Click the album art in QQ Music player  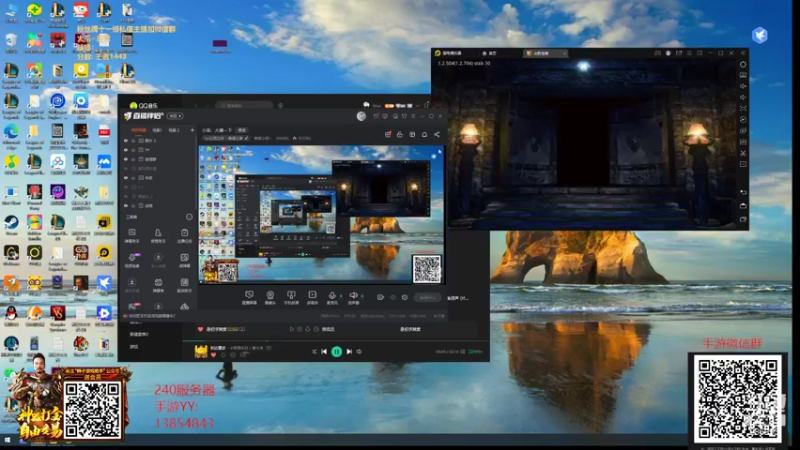(201, 351)
